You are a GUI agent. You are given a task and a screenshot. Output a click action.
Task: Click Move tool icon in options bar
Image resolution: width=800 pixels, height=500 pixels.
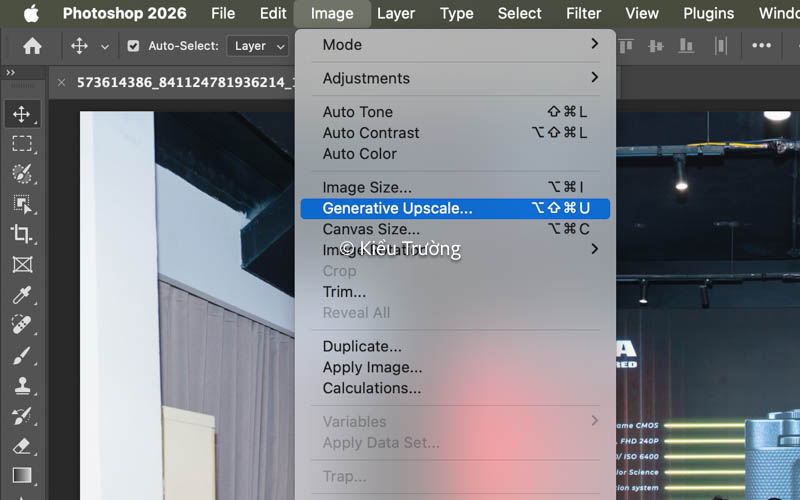coord(79,46)
